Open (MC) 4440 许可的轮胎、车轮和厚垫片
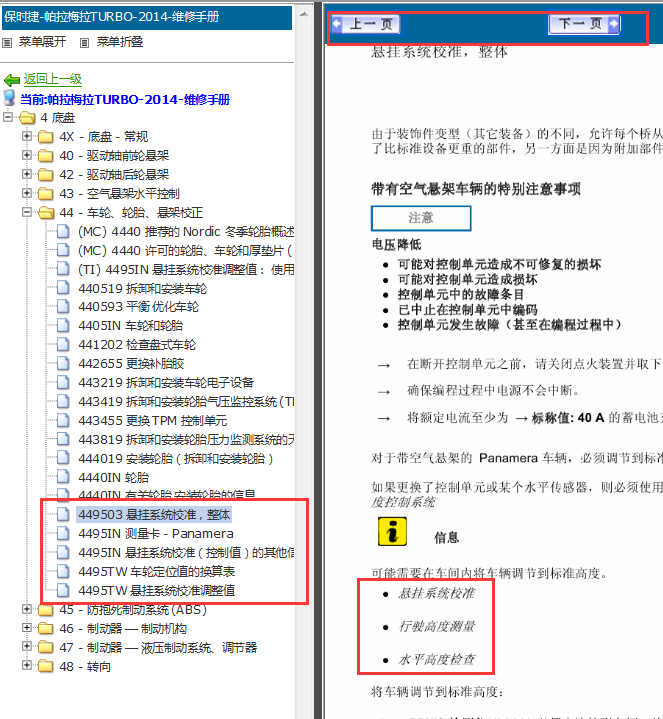Screen dimensions: 663x719 pos(185,251)
